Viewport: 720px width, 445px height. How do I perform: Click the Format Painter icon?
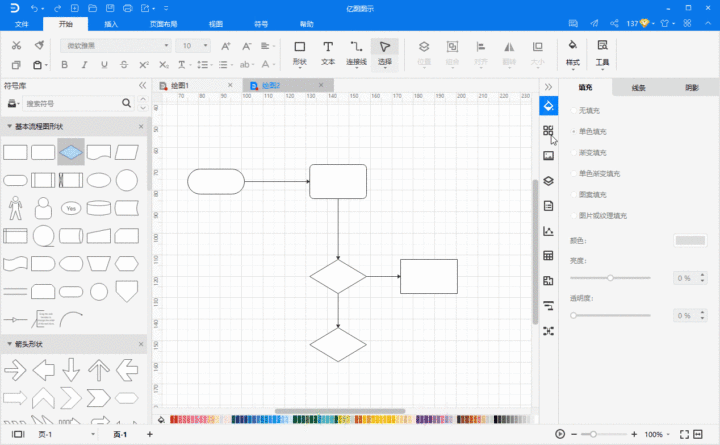pyautogui.click(x=39, y=45)
